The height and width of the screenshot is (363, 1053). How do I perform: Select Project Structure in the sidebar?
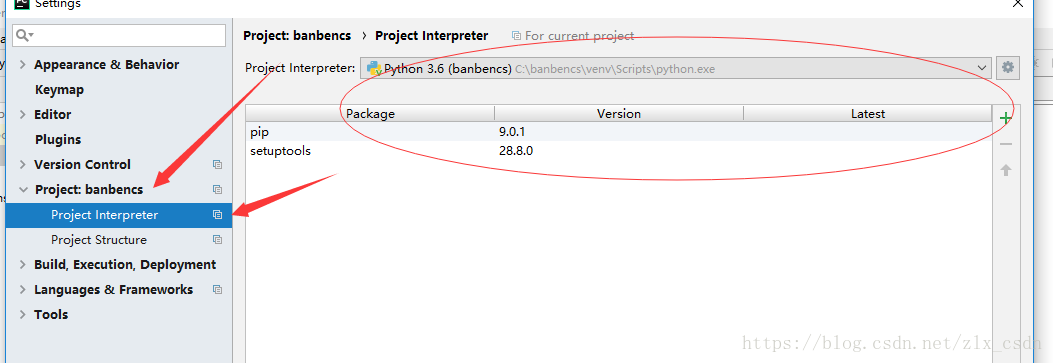coord(99,240)
